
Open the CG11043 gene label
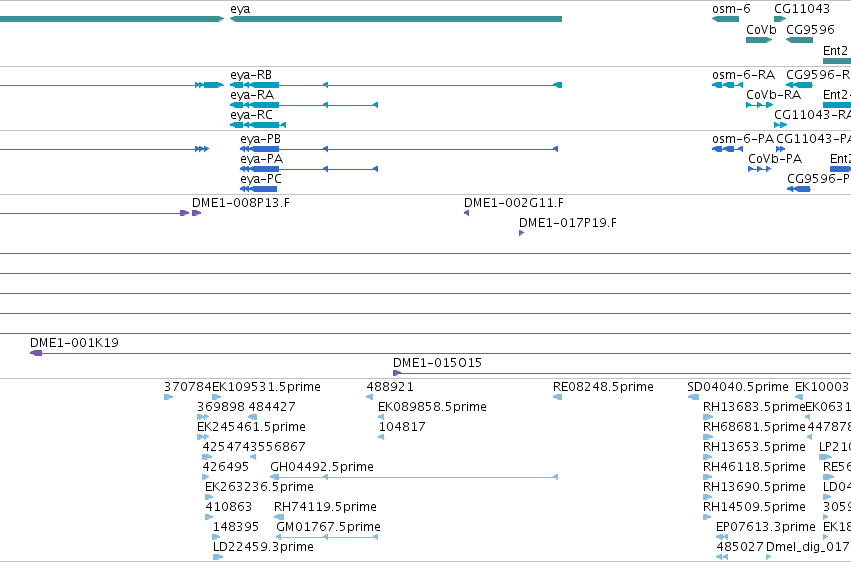802,9
